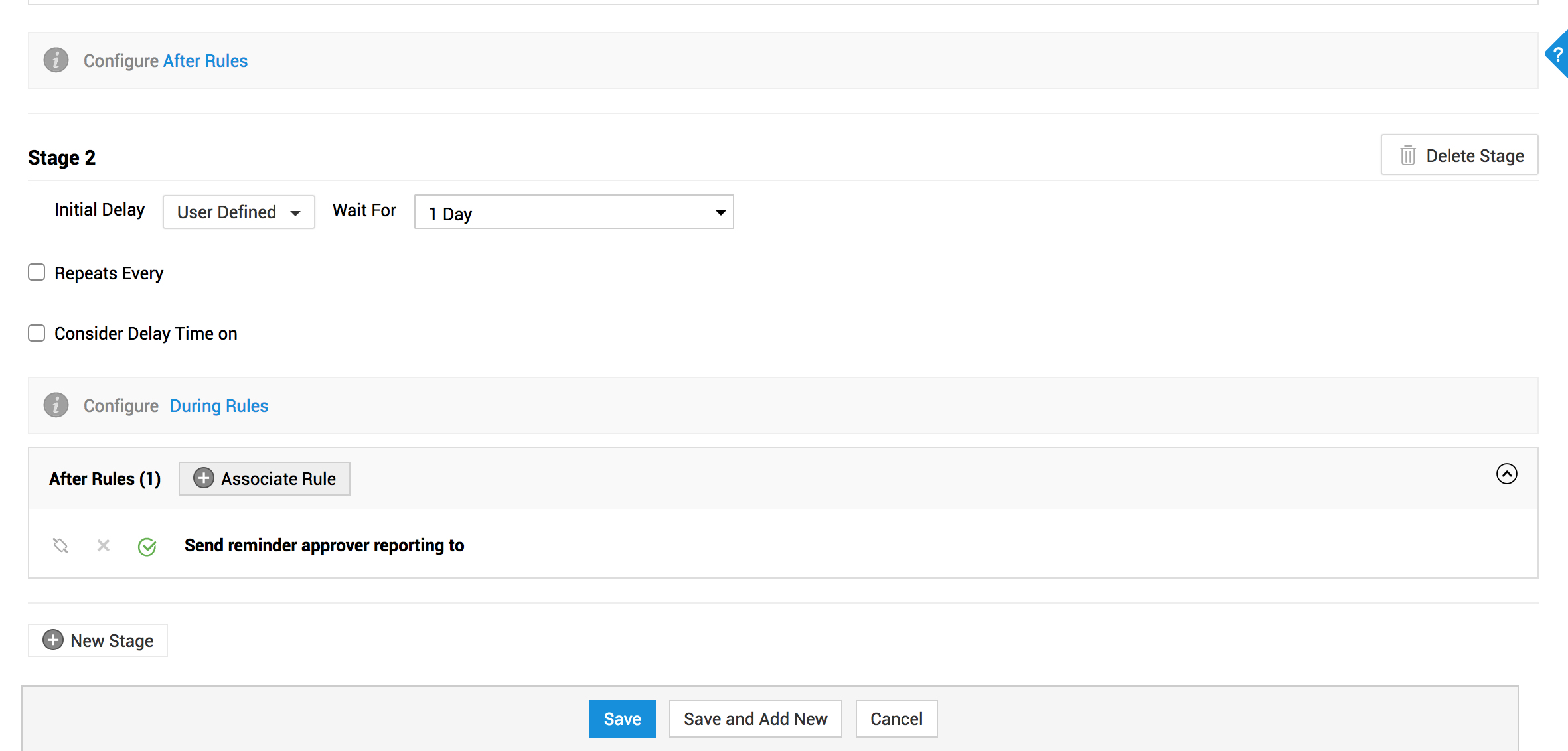Open the Send reminder approver reporting to rule

tap(324, 545)
